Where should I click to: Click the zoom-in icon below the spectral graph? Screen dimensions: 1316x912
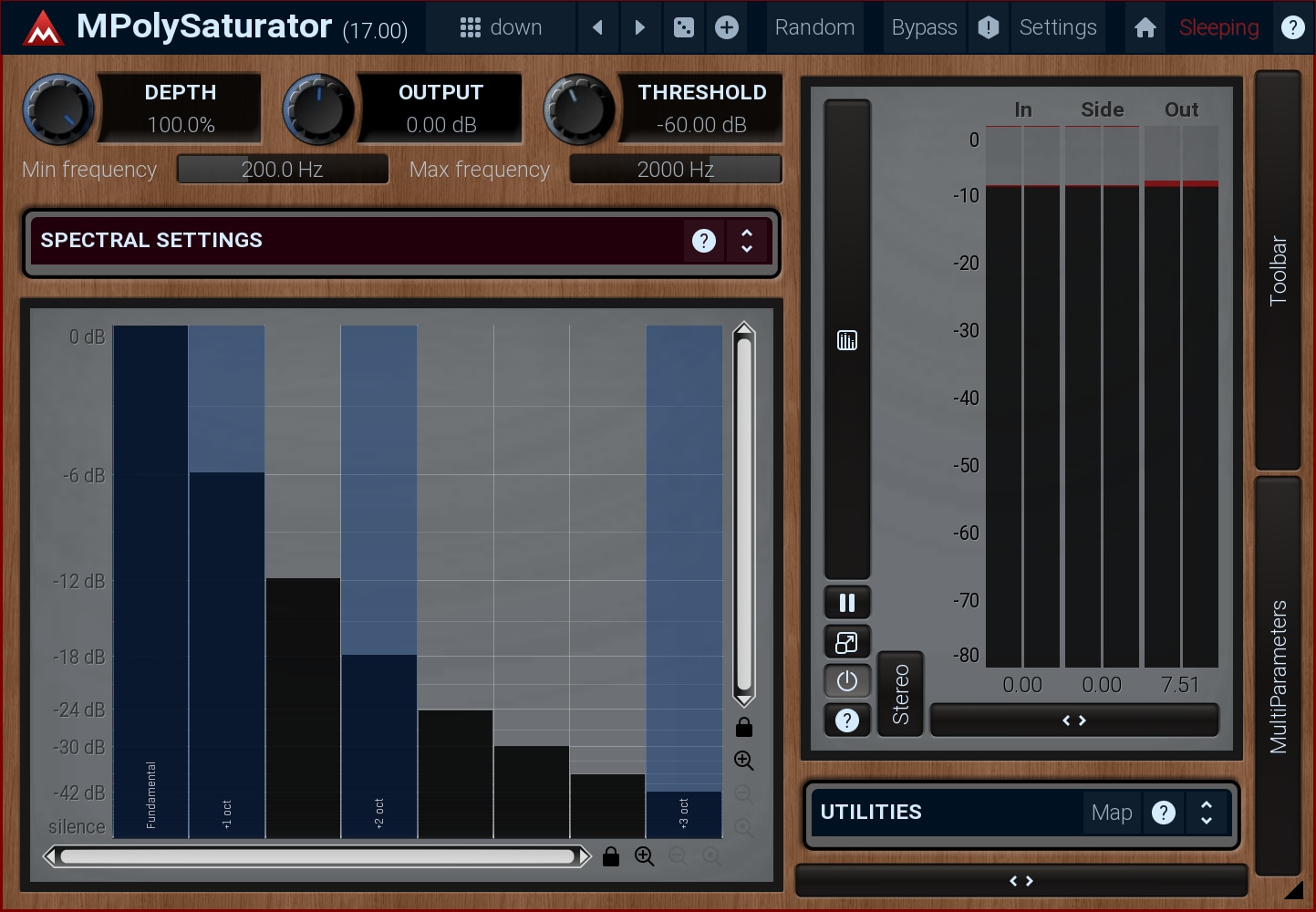(x=645, y=856)
